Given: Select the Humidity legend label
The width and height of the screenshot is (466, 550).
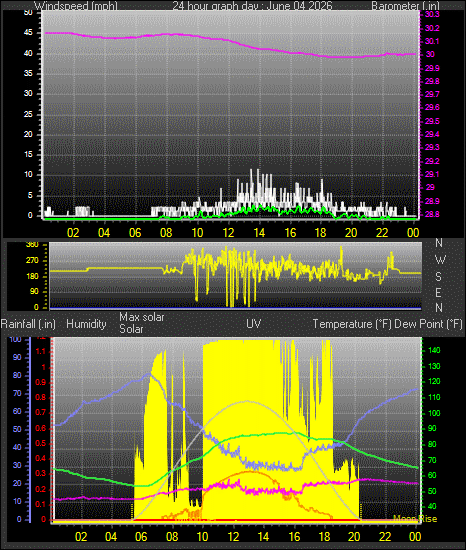Looking at the screenshot, I should (x=86, y=324).
